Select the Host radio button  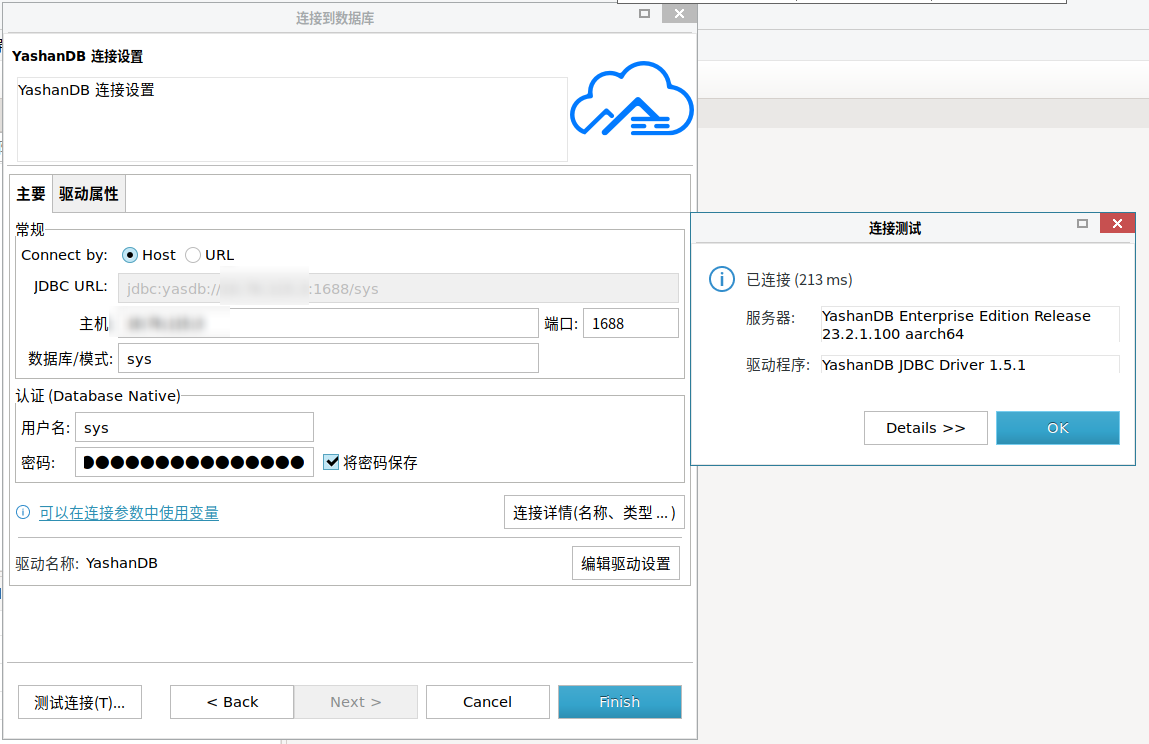pos(130,255)
